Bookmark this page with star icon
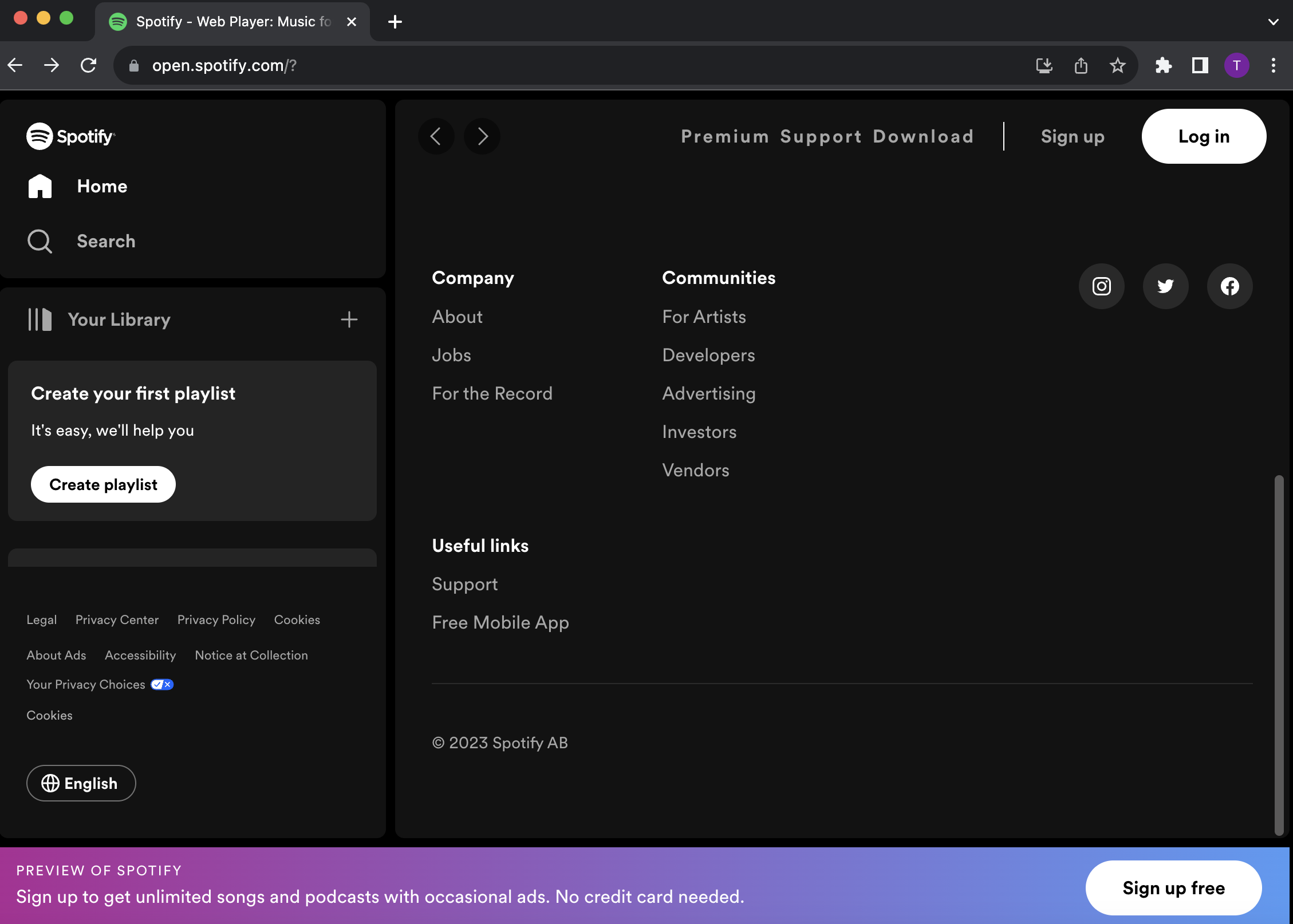Screen dimensions: 1293x924 coord(1117,65)
